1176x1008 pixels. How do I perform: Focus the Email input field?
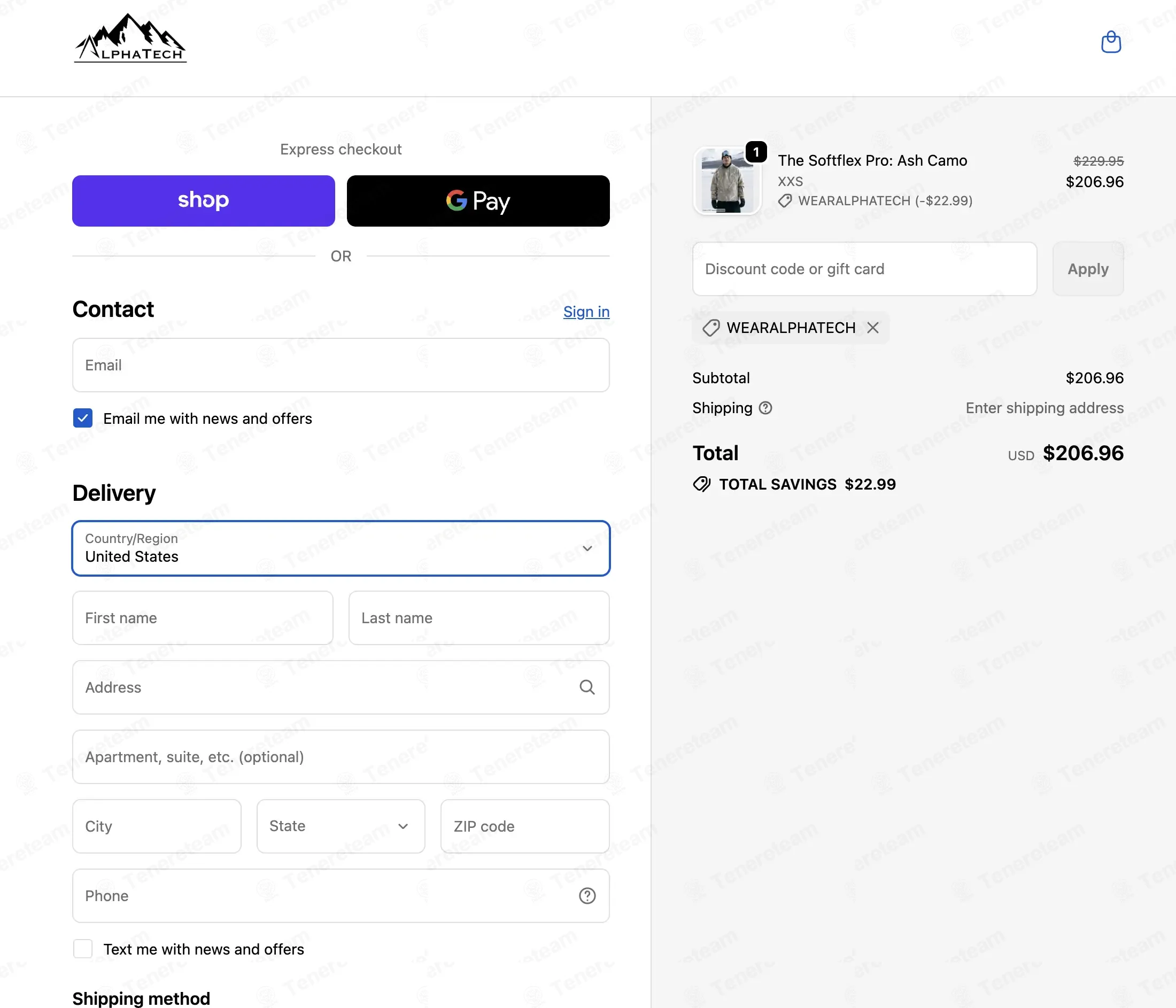pos(341,365)
